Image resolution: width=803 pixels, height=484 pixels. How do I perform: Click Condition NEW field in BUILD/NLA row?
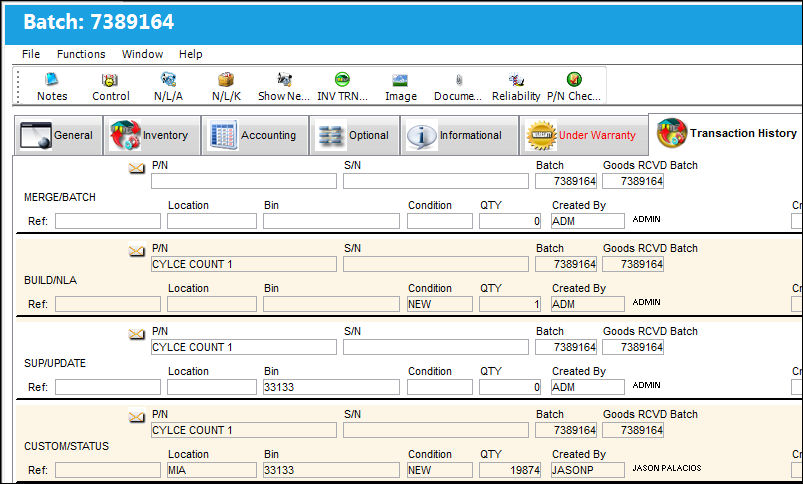(x=440, y=304)
